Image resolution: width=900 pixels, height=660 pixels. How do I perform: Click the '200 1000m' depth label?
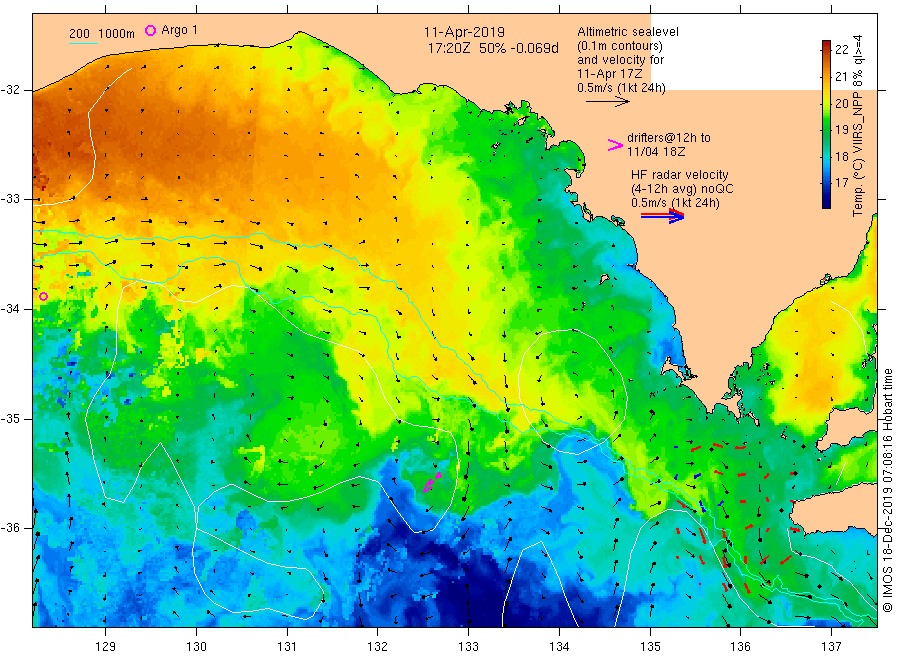(x=102, y=34)
